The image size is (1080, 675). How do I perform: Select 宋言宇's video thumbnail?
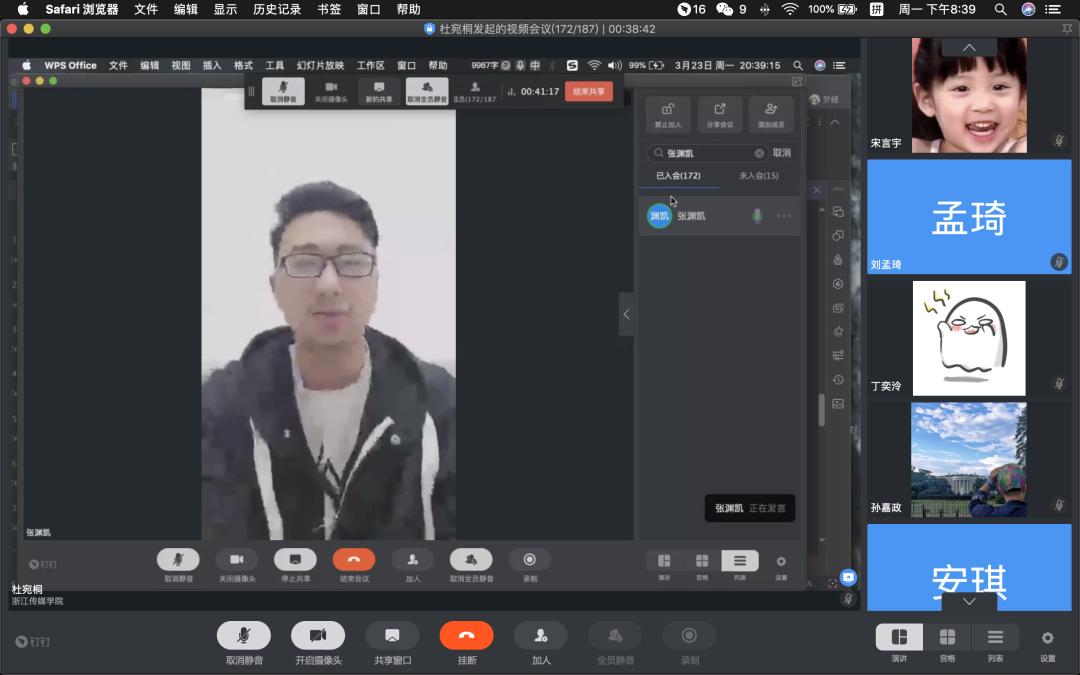(968, 96)
